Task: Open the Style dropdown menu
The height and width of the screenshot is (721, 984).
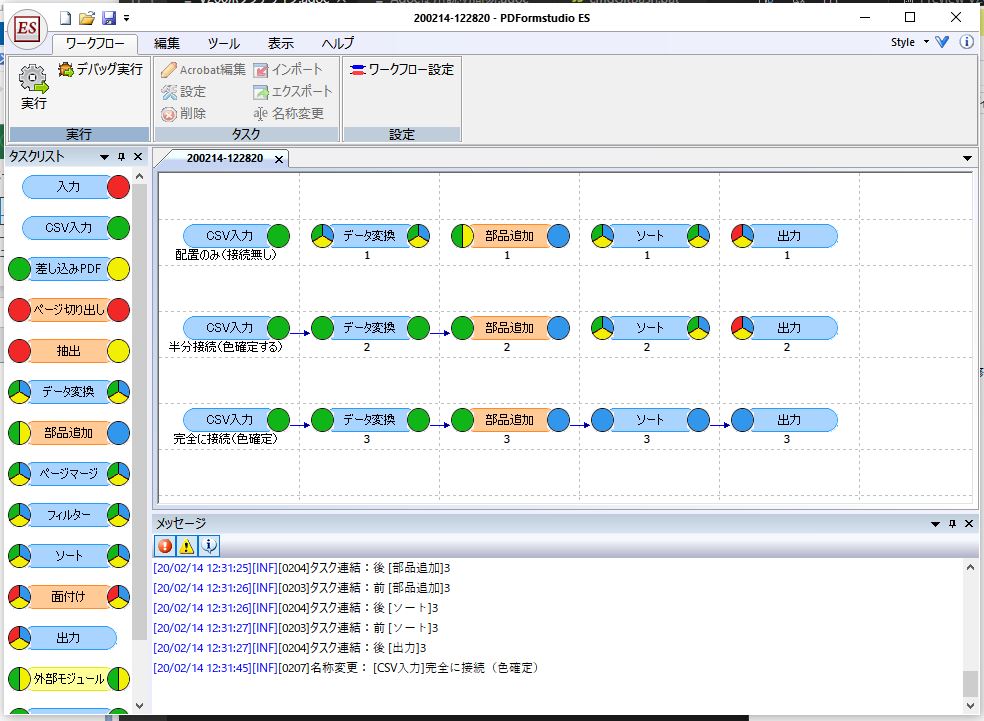Action: coord(909,42)
